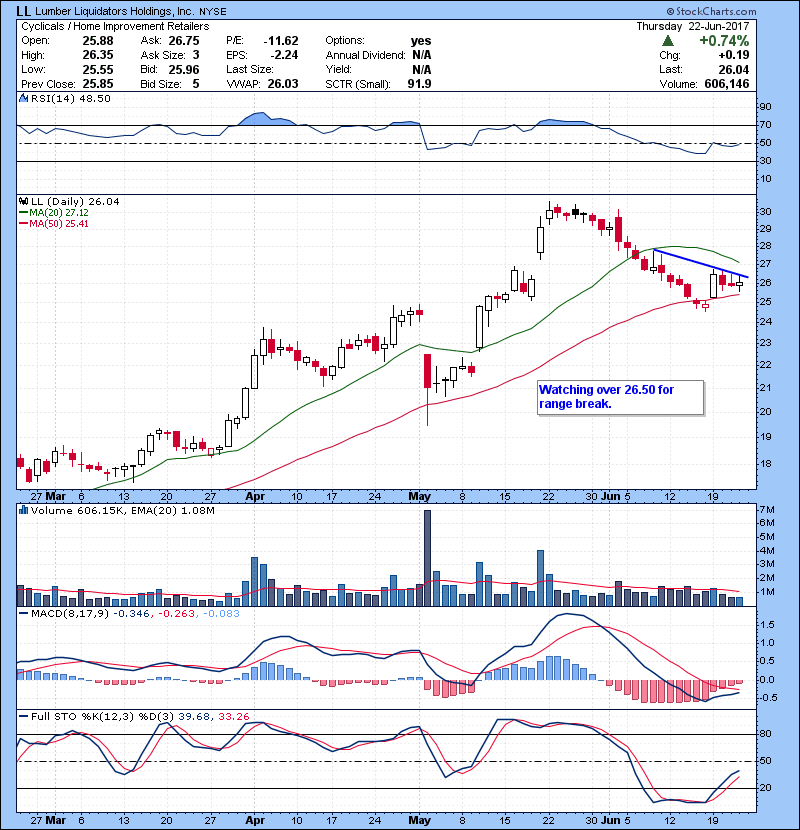The image size is (800, 830).
Task: Click the Jun label on price chart axis
Action: (x=610, y=497)
